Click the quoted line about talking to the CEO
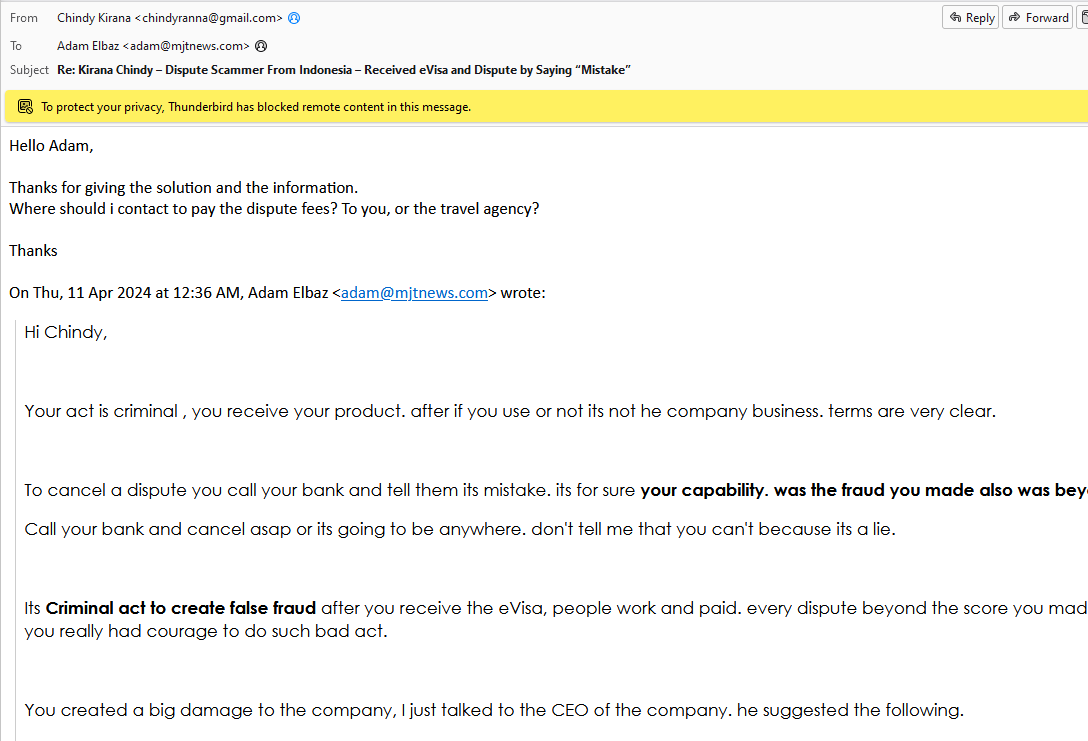This screenshot has width=1088, height=741. 493,711
